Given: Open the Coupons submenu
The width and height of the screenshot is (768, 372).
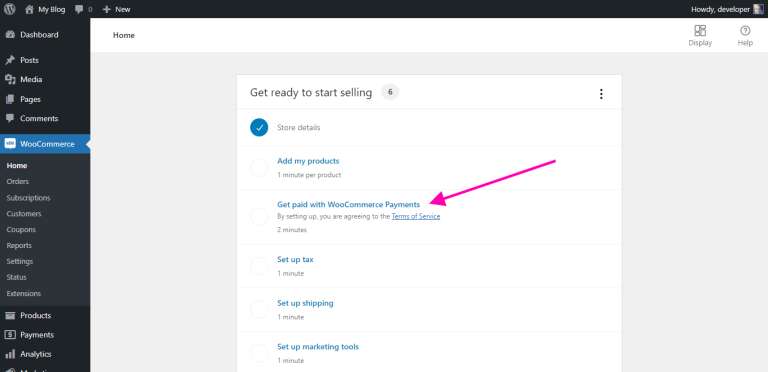Looking at the screenshot, I should [x=21, y=230].
